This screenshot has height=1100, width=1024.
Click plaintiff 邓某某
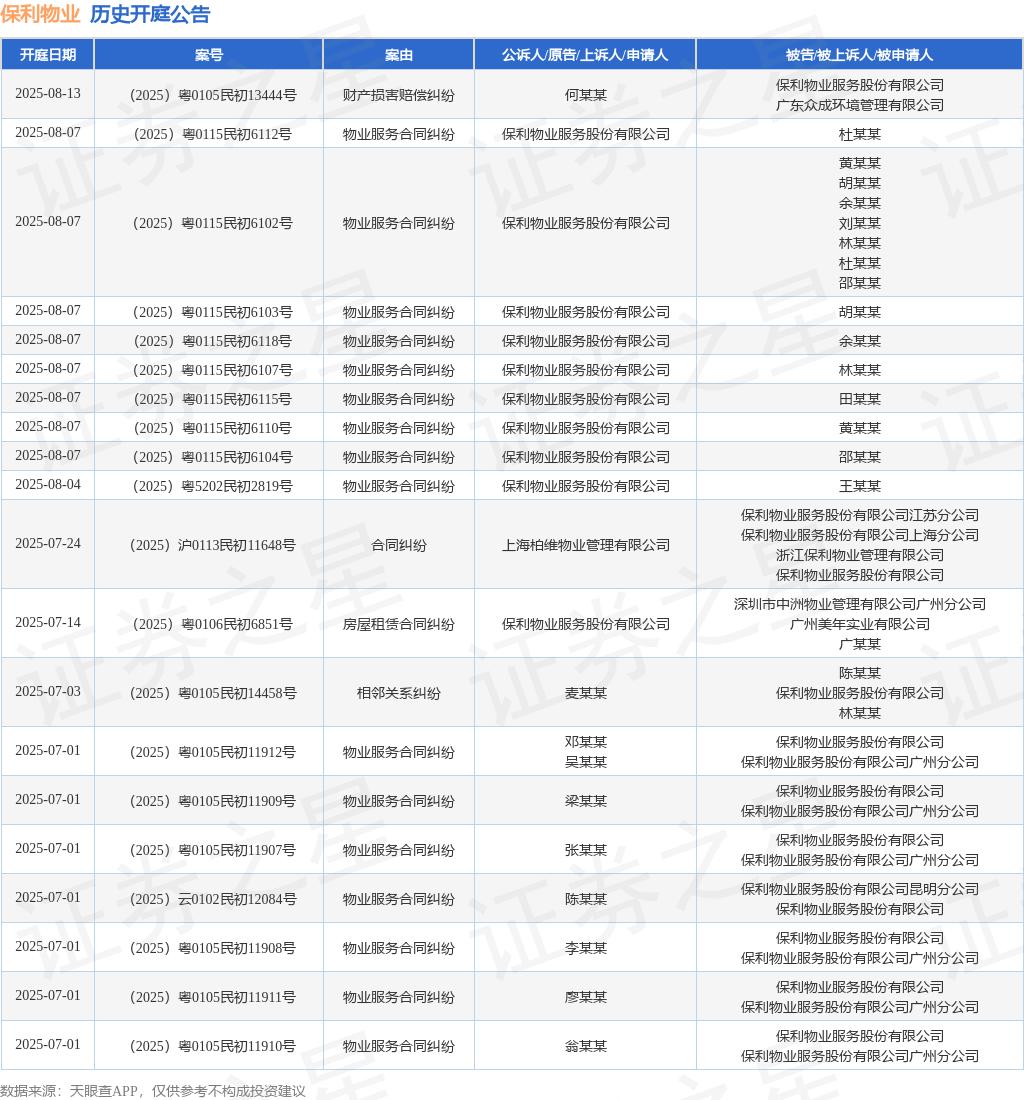586,742
